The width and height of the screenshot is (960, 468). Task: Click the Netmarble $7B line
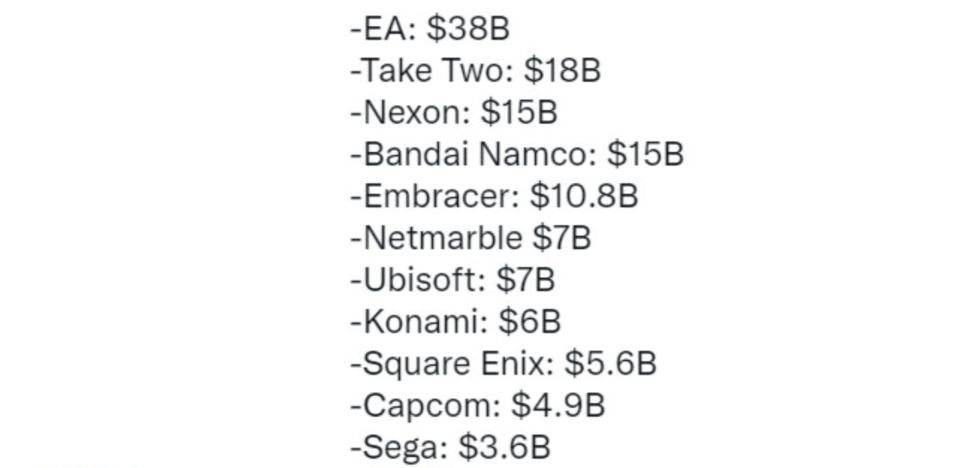click(x=470, y=238)
